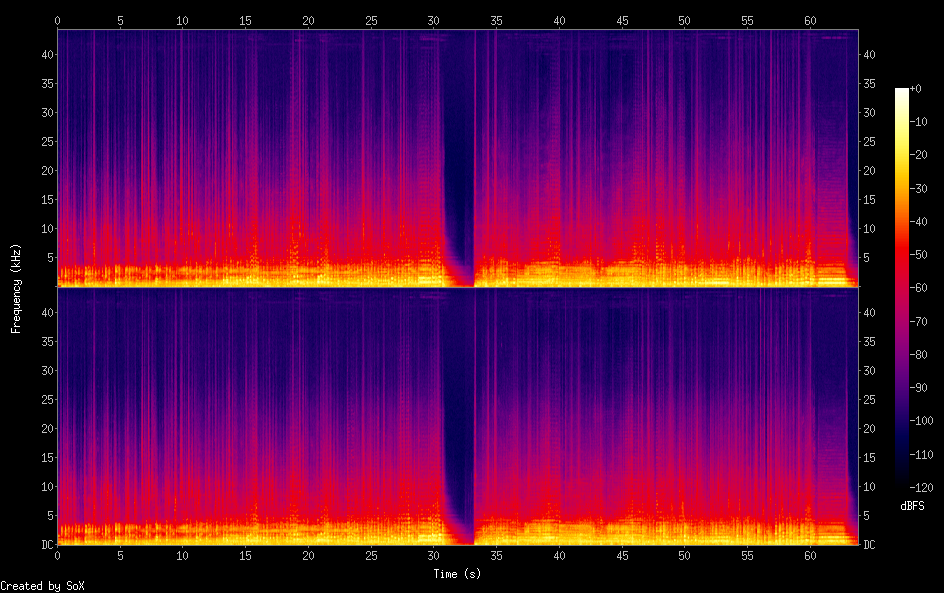Click the "35" tick label on the bottom time axis

click(x=496, y=556)
